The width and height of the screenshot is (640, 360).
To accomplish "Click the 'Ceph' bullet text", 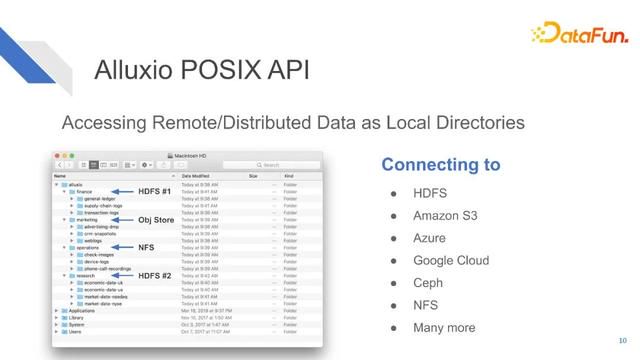I will point(428,283).
